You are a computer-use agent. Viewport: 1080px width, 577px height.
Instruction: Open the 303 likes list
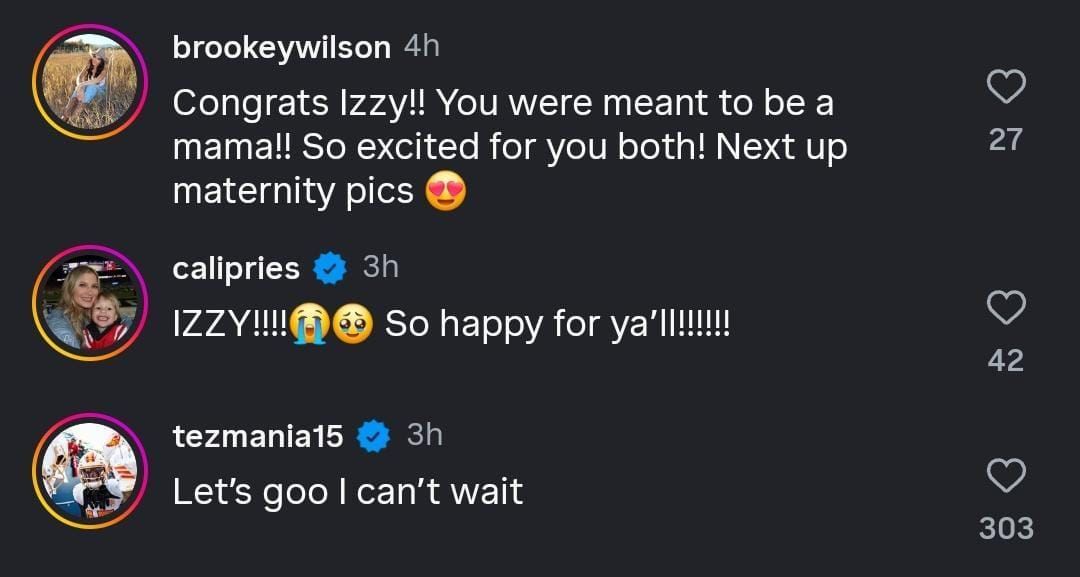click(x=1005, y=527)
